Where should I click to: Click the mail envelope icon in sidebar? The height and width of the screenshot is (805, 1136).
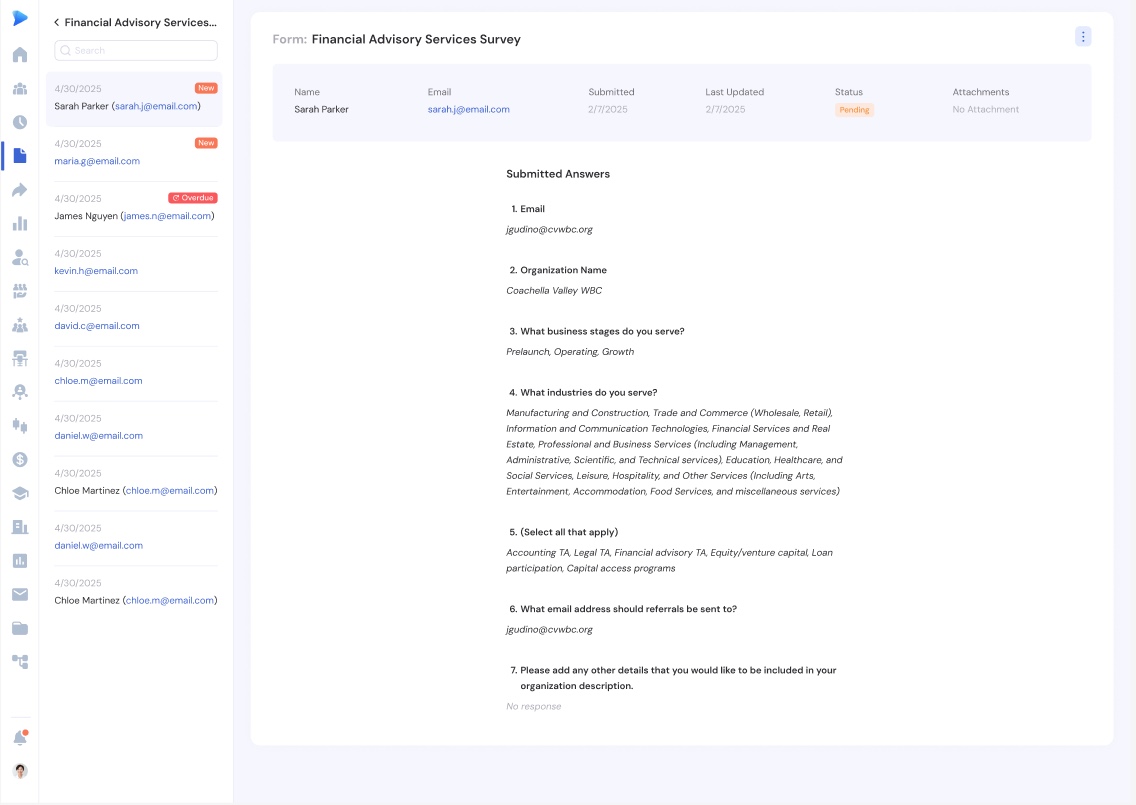tap(19, 593)
